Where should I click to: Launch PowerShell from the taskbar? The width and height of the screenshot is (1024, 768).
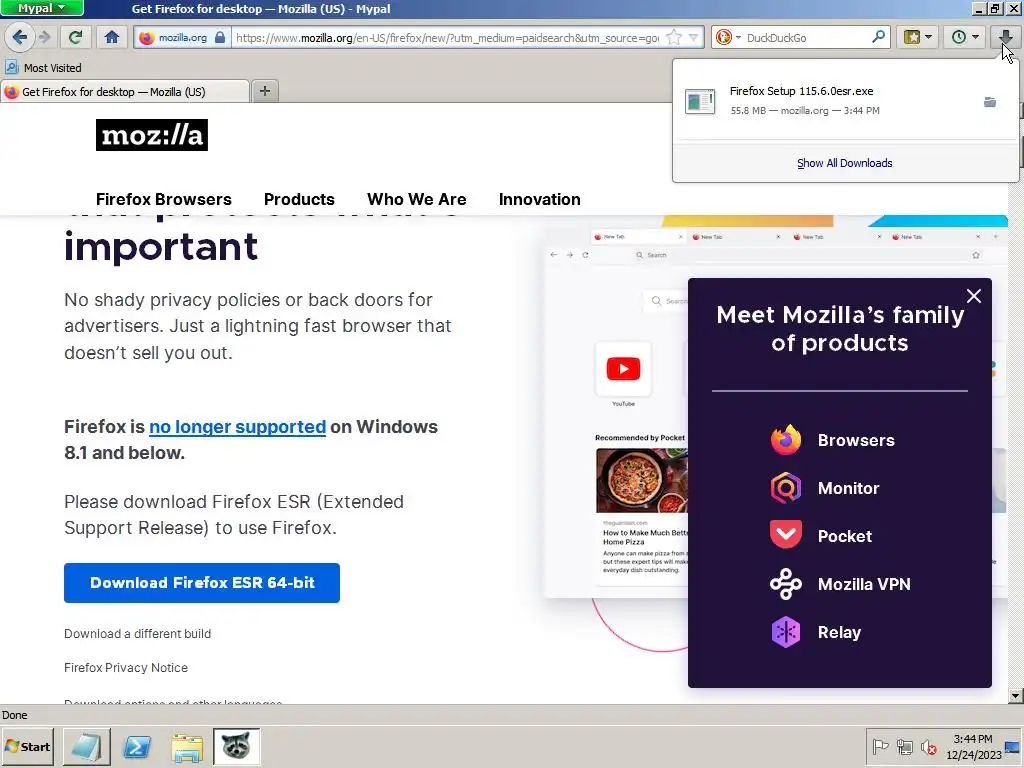137,746
